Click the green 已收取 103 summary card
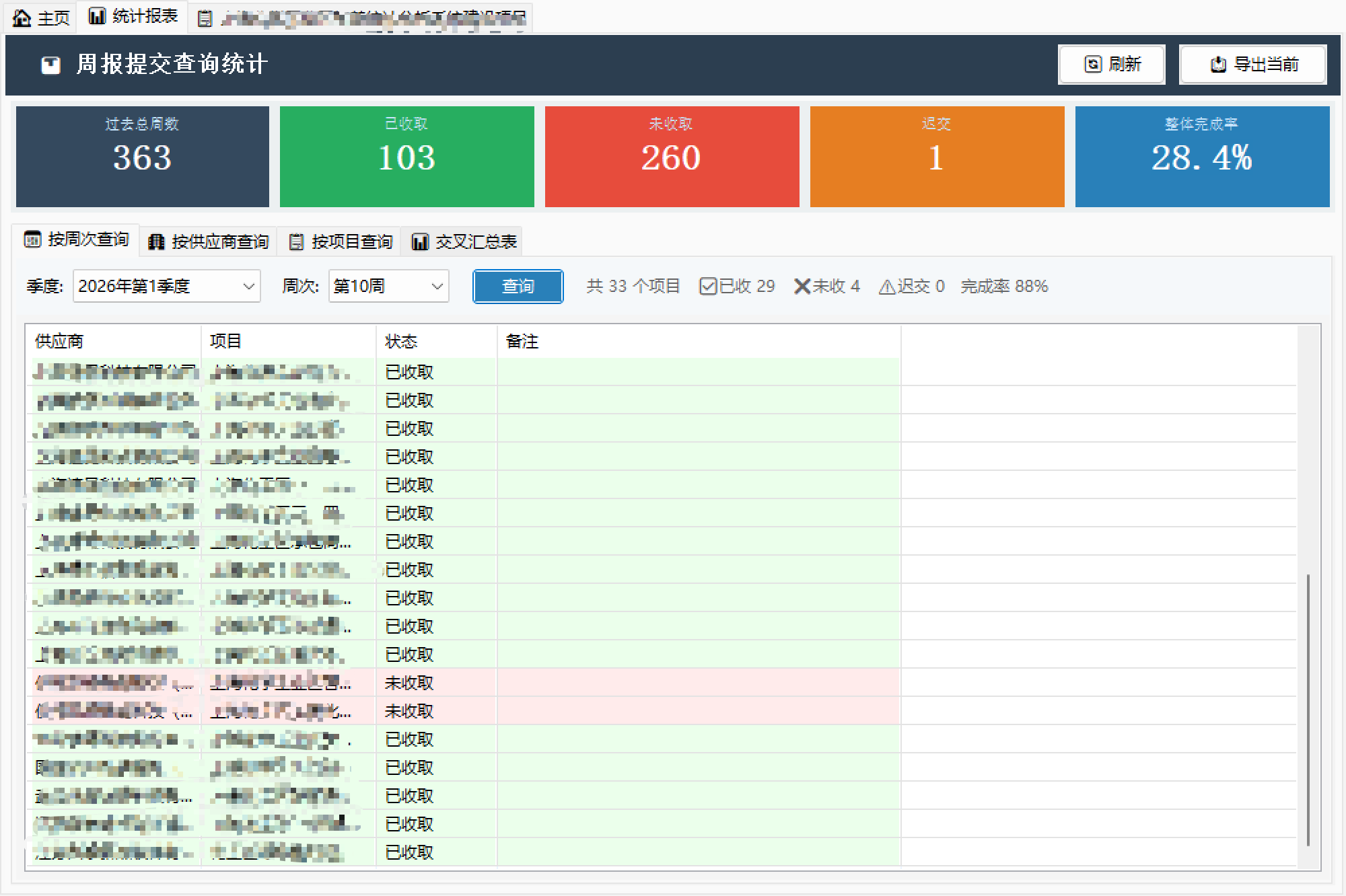The width and height of the screenshot is (1346, 896). (406, 156)
